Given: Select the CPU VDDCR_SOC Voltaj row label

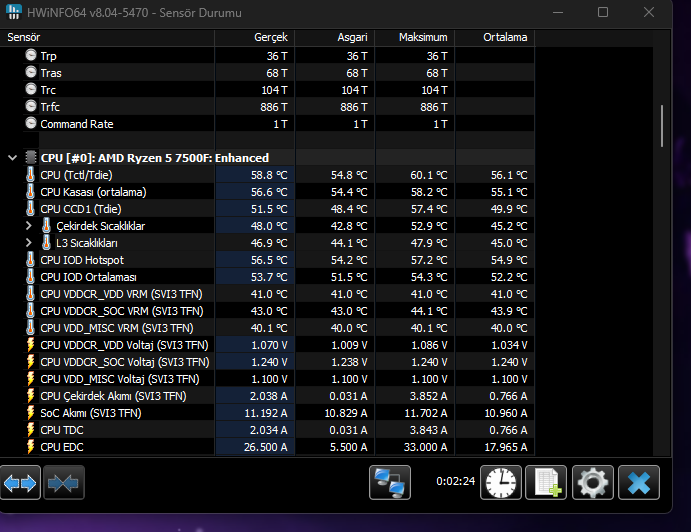Looking at the screenshot, I should pyautogui.click(x=125, y=362).
